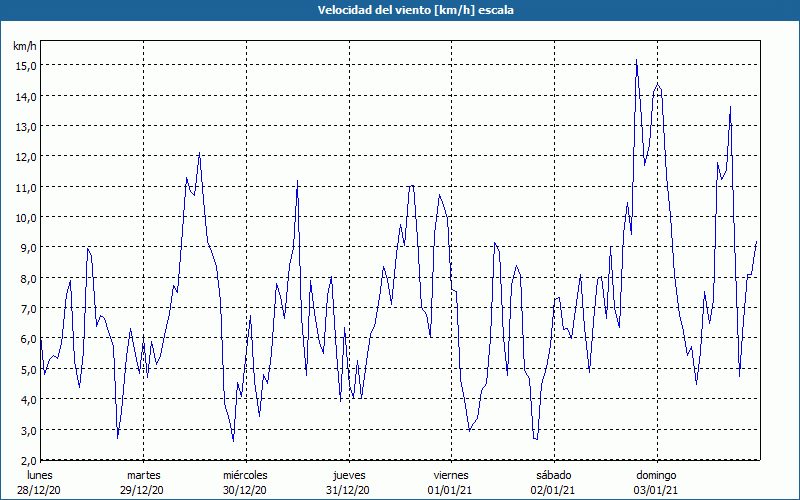800x500 pixels.
Task: Click the 'km/h' axis unit label
Action: (24, 46)
